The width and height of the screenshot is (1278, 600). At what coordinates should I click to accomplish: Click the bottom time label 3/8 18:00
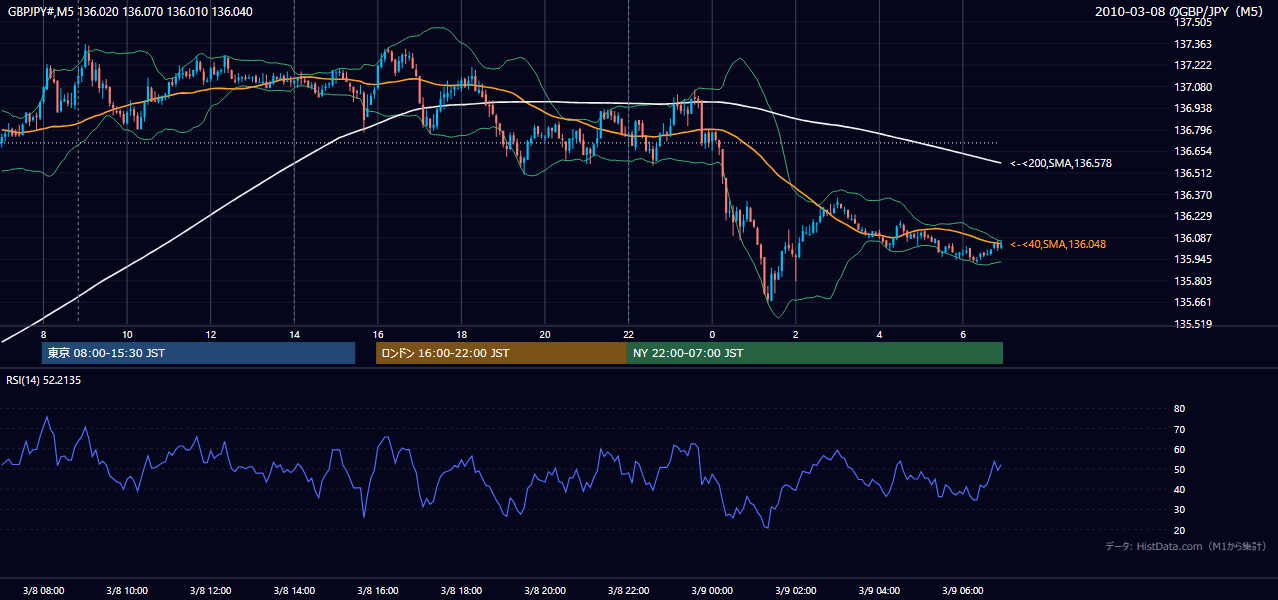[461, 591]
